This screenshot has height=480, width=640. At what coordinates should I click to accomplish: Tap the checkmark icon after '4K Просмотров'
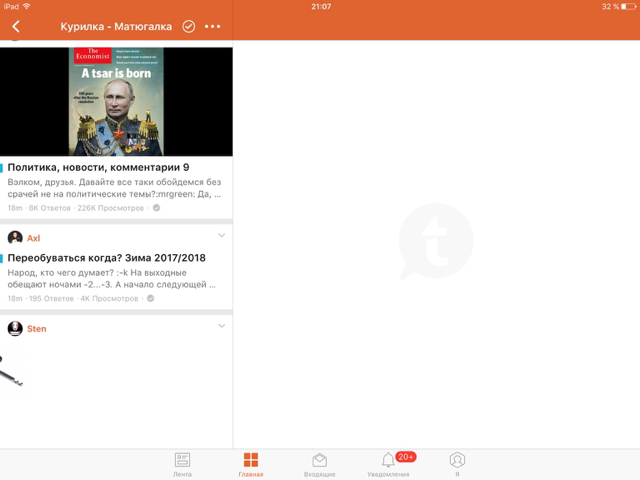coord(151,298)
